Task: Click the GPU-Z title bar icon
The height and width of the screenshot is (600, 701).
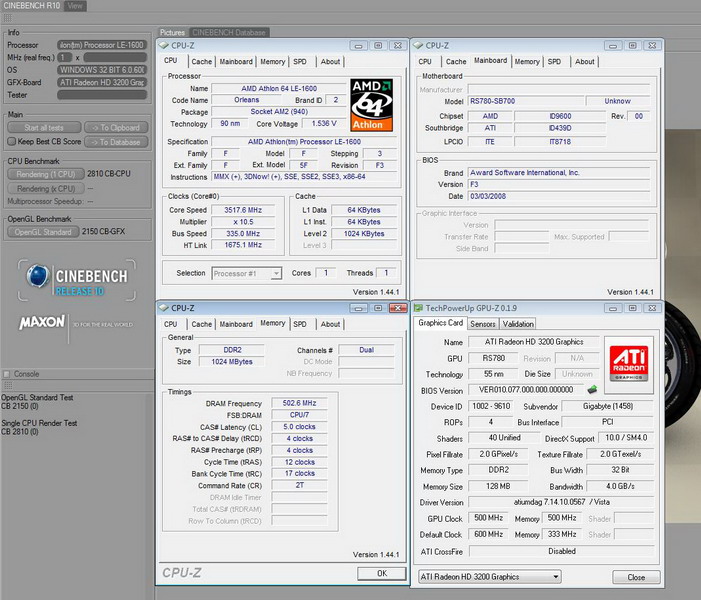Action: tap(418, 308)
